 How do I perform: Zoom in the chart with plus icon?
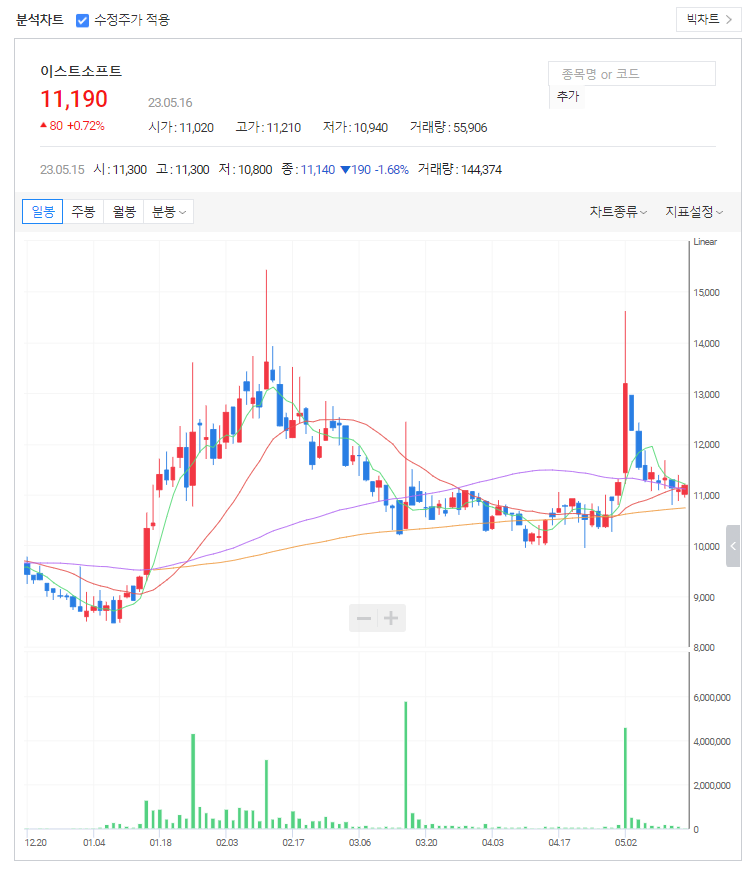(x=391, y=618)
